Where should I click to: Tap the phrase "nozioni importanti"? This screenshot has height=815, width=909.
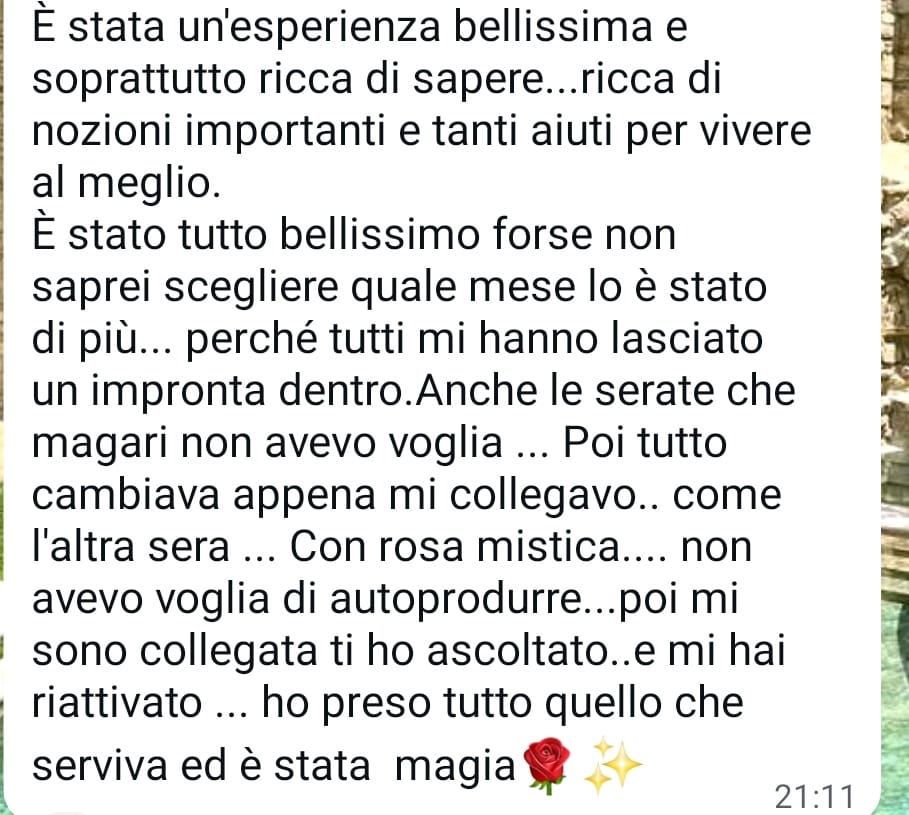(209, 132)
